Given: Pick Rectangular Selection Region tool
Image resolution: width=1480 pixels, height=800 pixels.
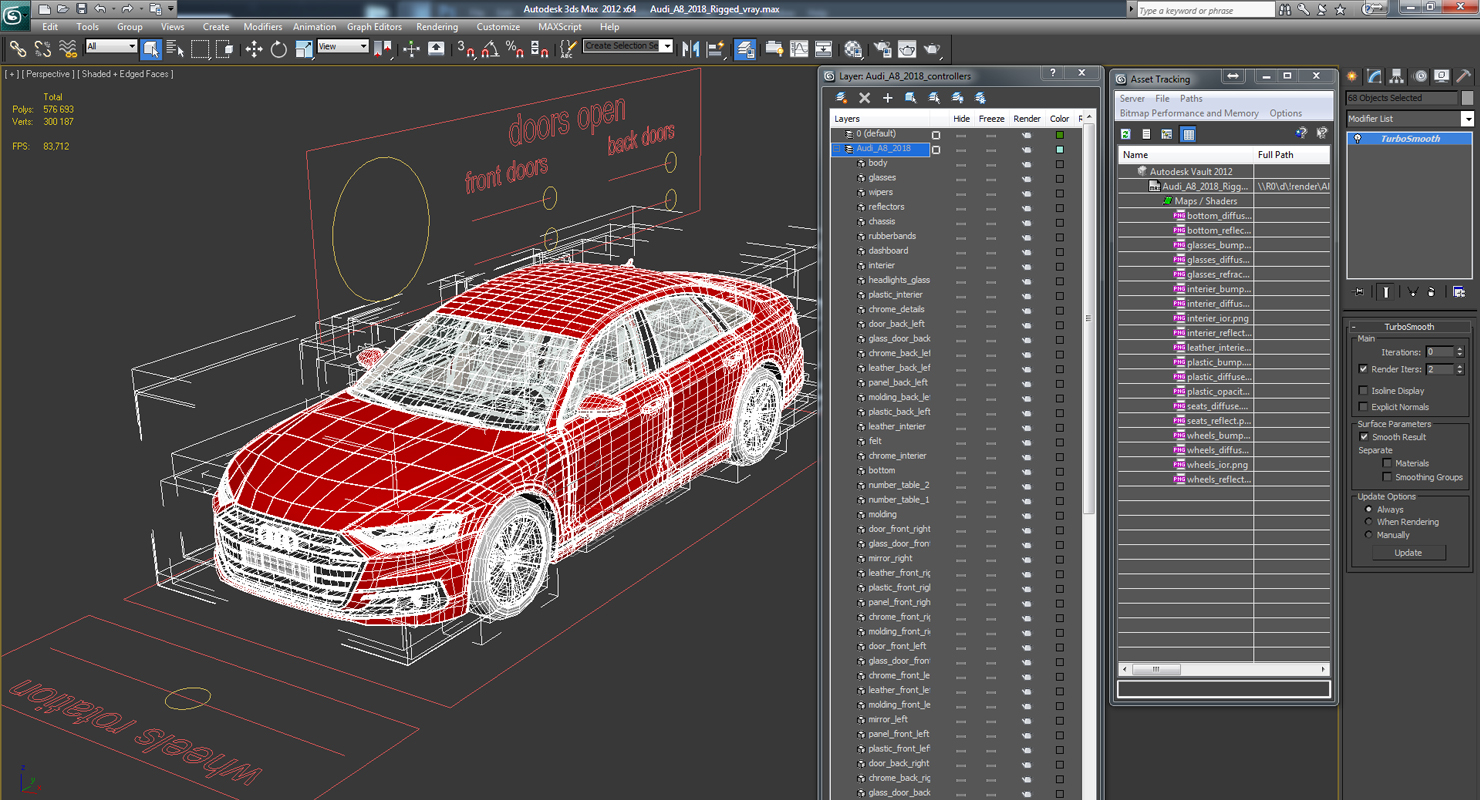Looking at the screenshot, I should [200, 48].
